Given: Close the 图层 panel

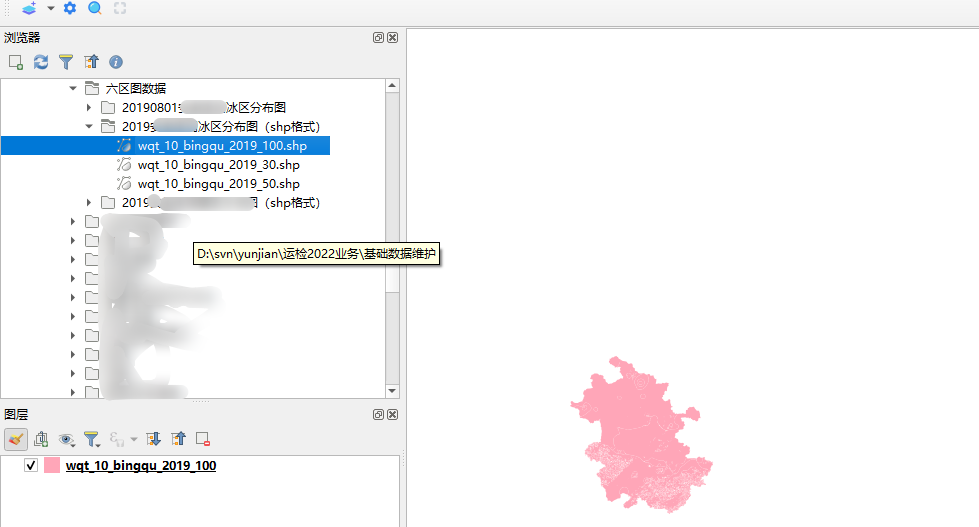Looking at the screenshot, I should click(392, 415).
